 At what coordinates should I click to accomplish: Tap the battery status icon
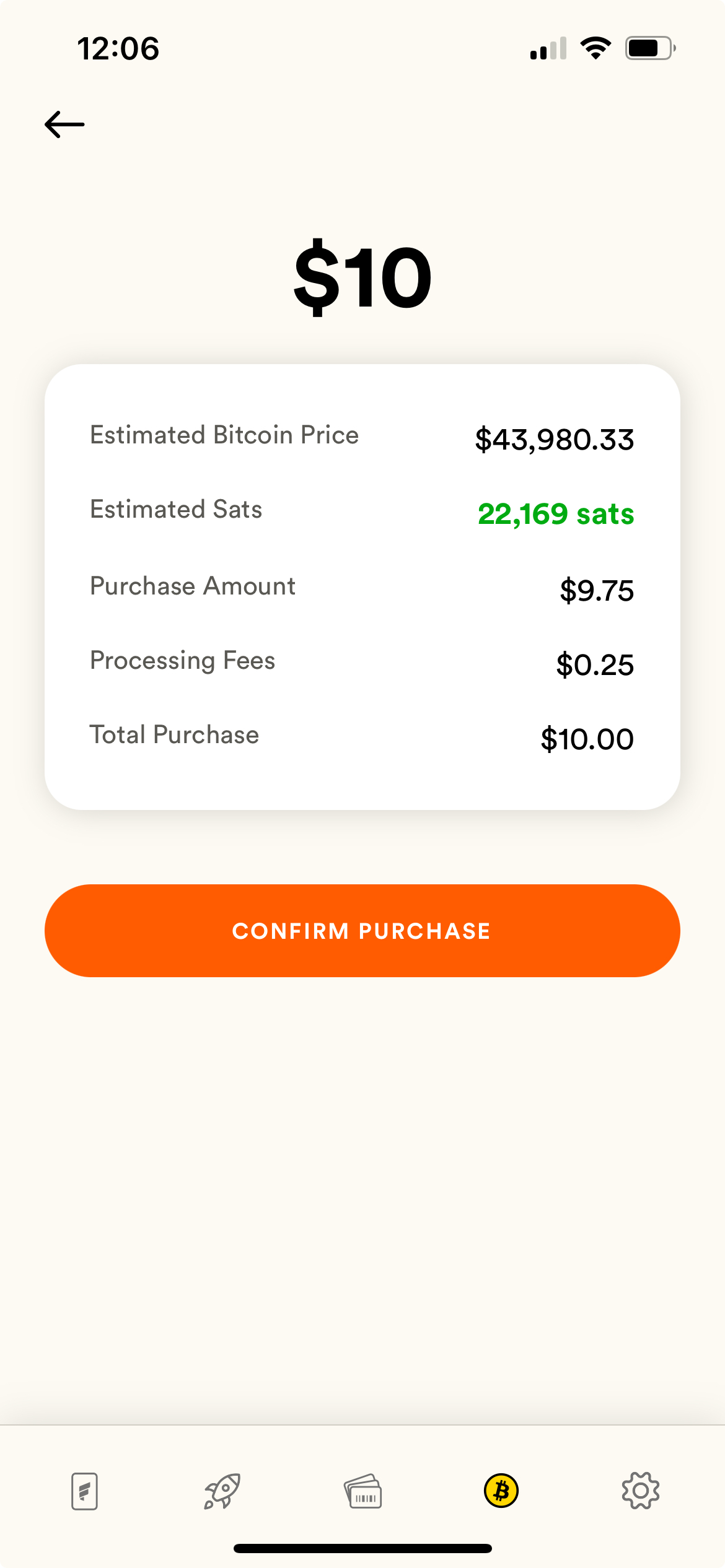point(650,48)
